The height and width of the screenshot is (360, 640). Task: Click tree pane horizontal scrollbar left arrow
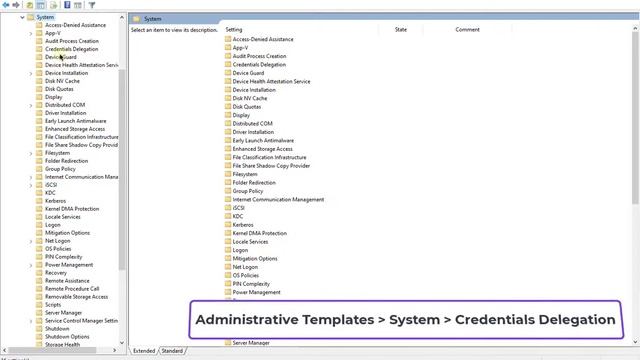pos(4,350)
